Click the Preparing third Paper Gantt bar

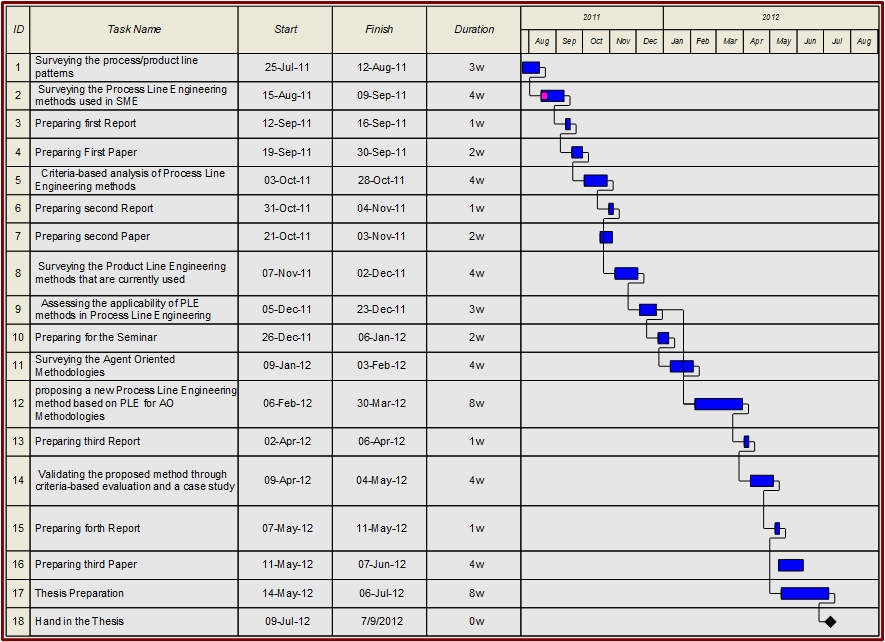pyautogui.click(x=790, y=565)
